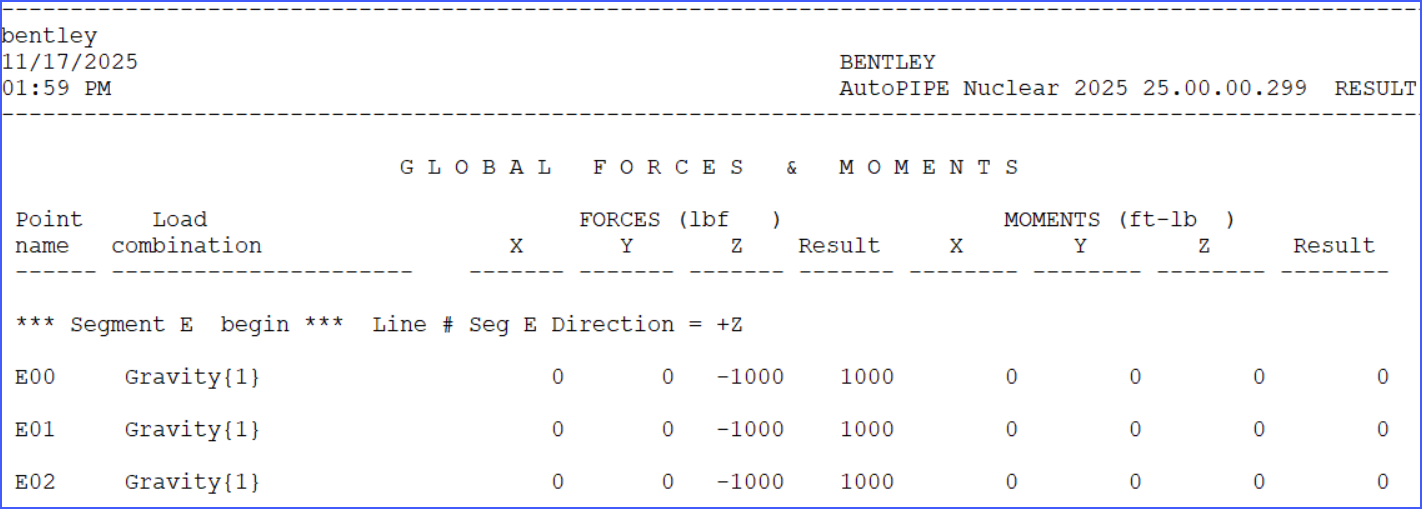Click the uppercase BENTLEY header title
The height and width of the screenshot is (509, 1422).
click(887, 62)
